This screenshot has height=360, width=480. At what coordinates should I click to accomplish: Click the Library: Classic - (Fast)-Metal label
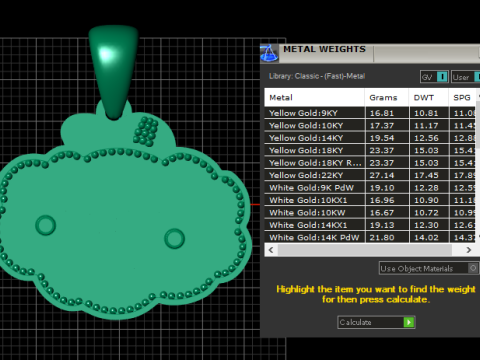pyautogui.click(x=317, y=76)
